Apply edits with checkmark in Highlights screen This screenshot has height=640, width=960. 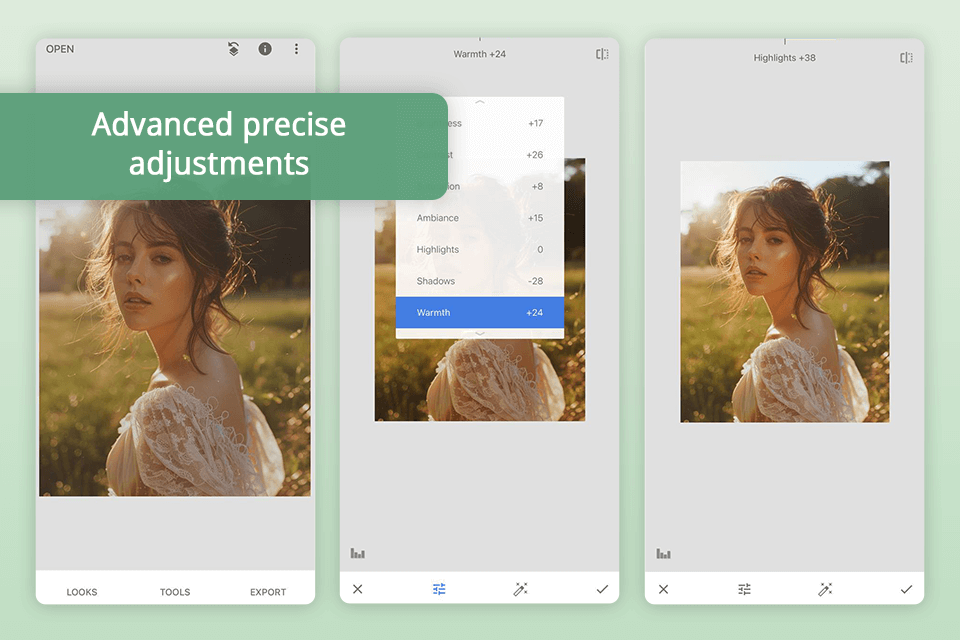pos(906,589)
